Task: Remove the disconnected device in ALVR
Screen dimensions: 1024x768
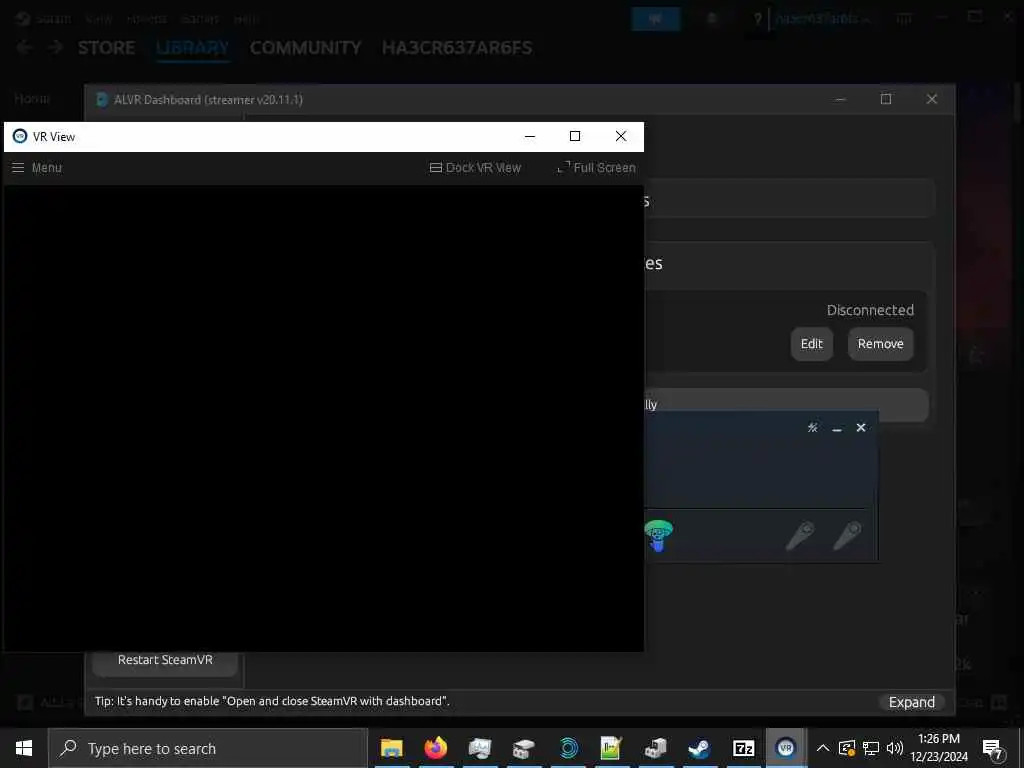Action: 880,344
